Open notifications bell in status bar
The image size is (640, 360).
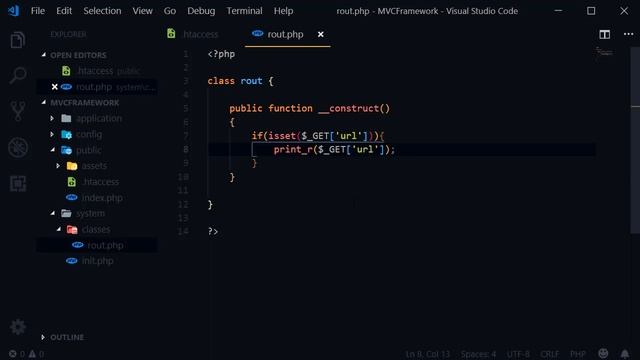click(624, 354)
